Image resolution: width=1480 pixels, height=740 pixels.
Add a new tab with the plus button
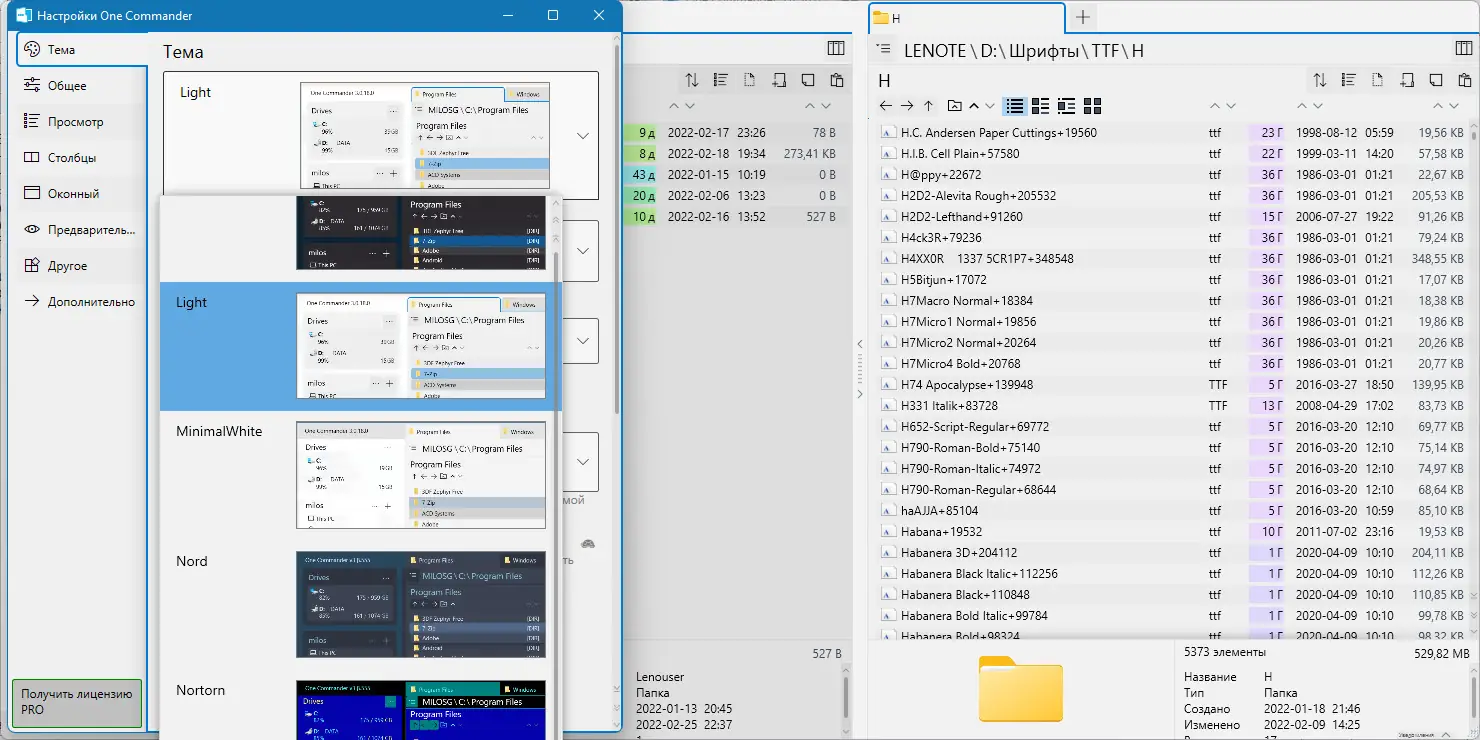pyautogui.click(x=1083, y=17)
